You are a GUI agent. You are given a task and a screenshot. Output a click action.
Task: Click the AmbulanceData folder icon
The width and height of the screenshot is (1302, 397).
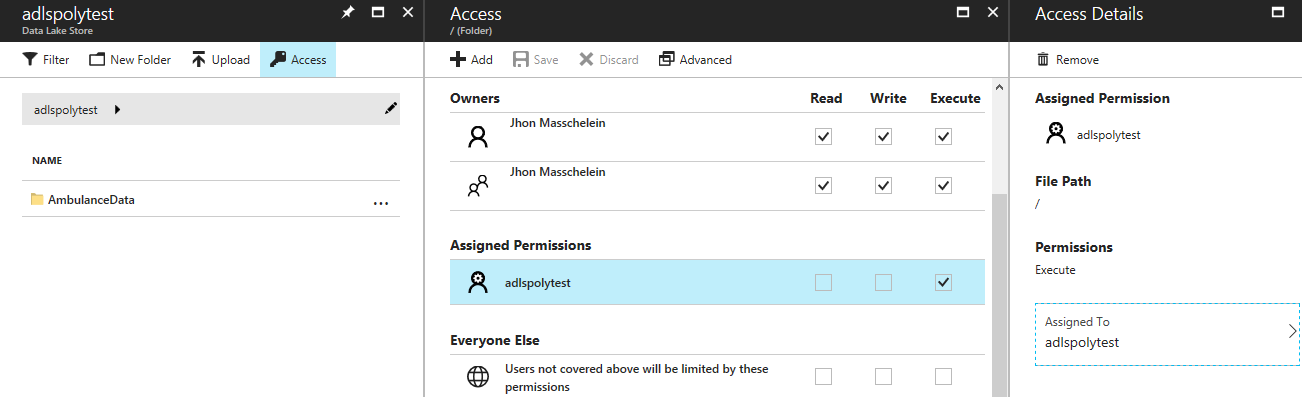[x=37, y=199]
